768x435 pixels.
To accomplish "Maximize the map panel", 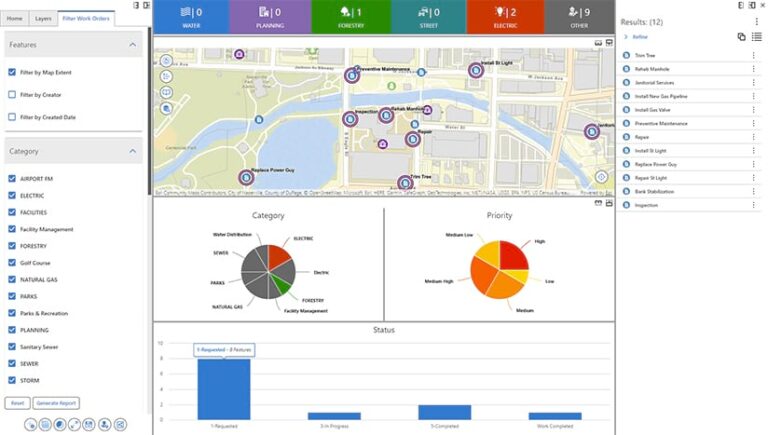I will tap(609, 43).
